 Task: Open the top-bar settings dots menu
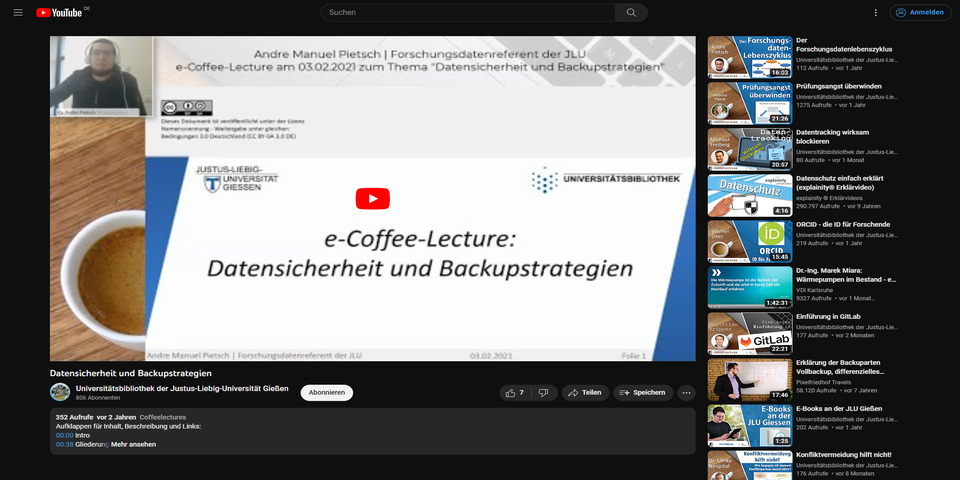(x=876, y=12)
